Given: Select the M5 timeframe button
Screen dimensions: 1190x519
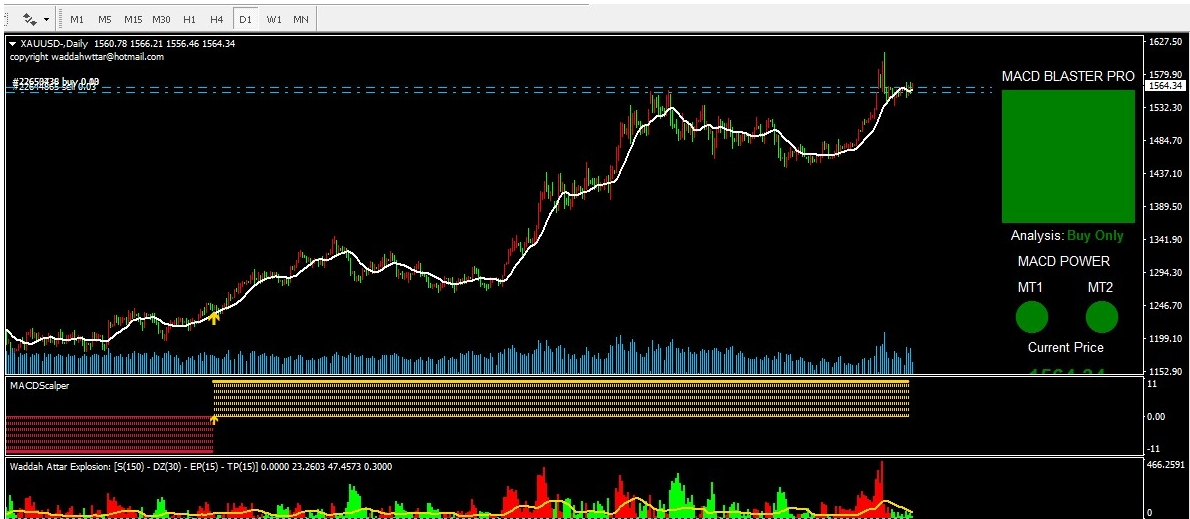Looking at the screenshot, I should pos(105,19).
